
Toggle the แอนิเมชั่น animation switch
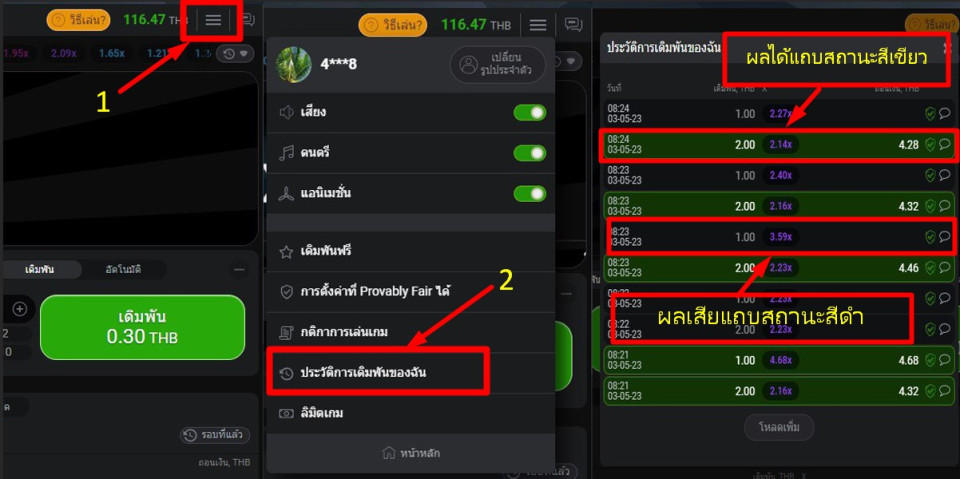click(530, 194)
